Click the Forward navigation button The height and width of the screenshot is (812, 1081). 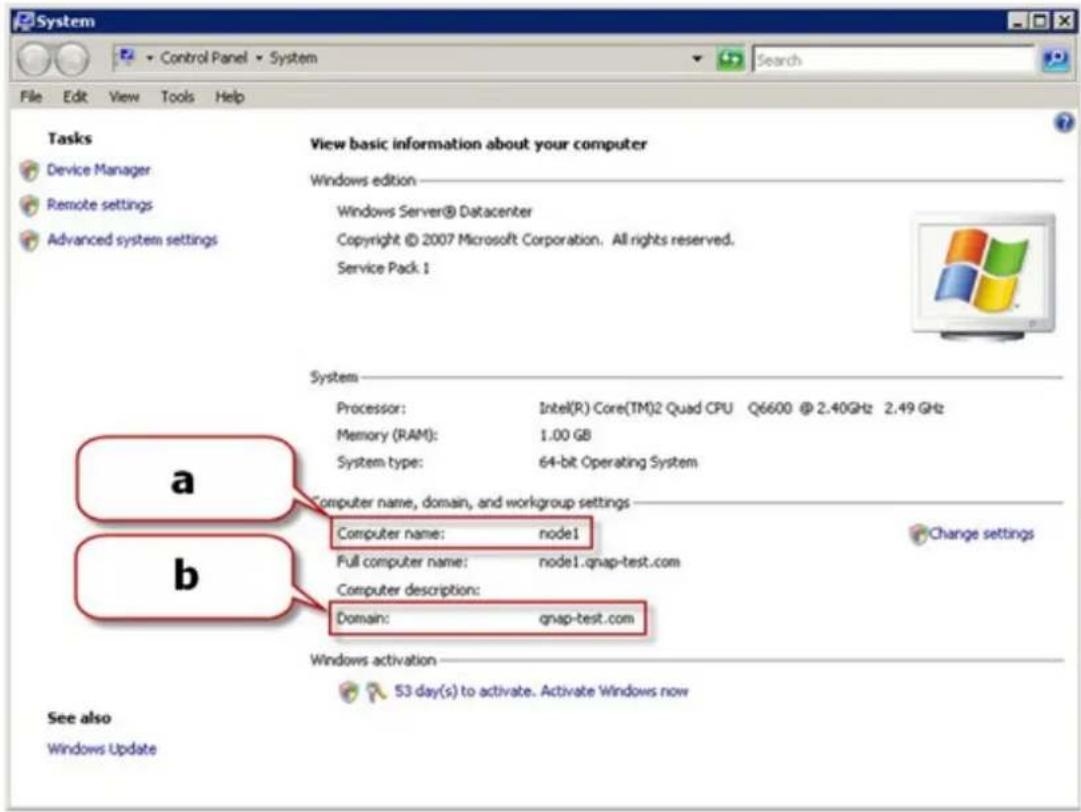point(71,59)
